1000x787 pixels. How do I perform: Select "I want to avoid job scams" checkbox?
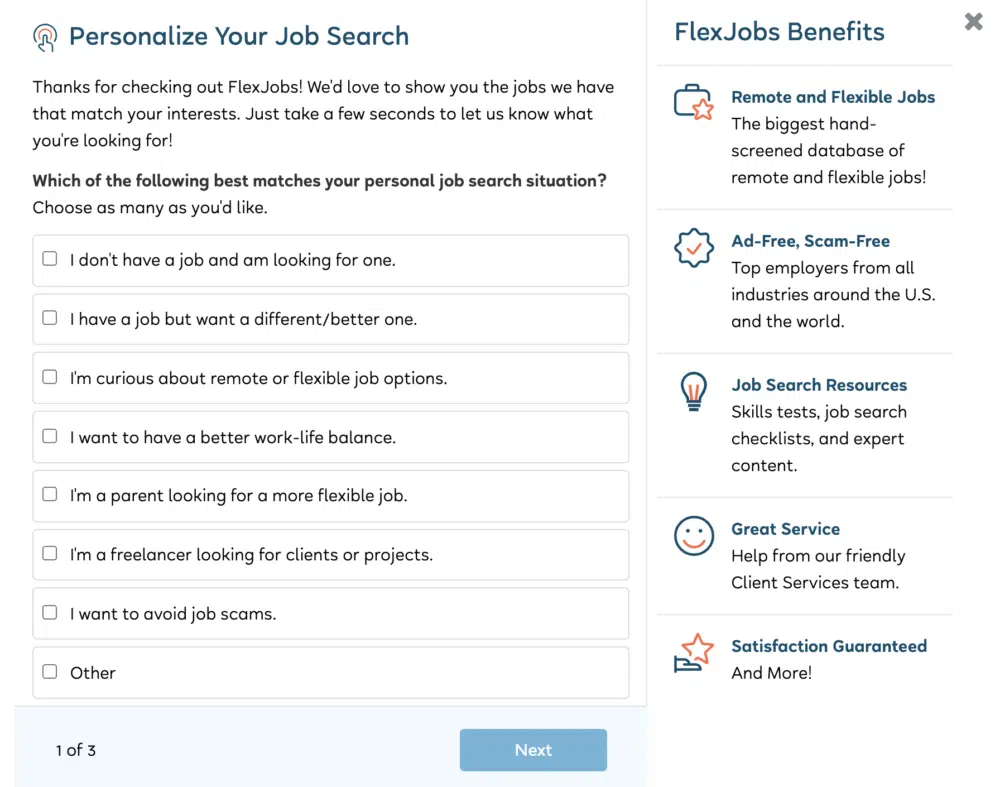point(50,612)
